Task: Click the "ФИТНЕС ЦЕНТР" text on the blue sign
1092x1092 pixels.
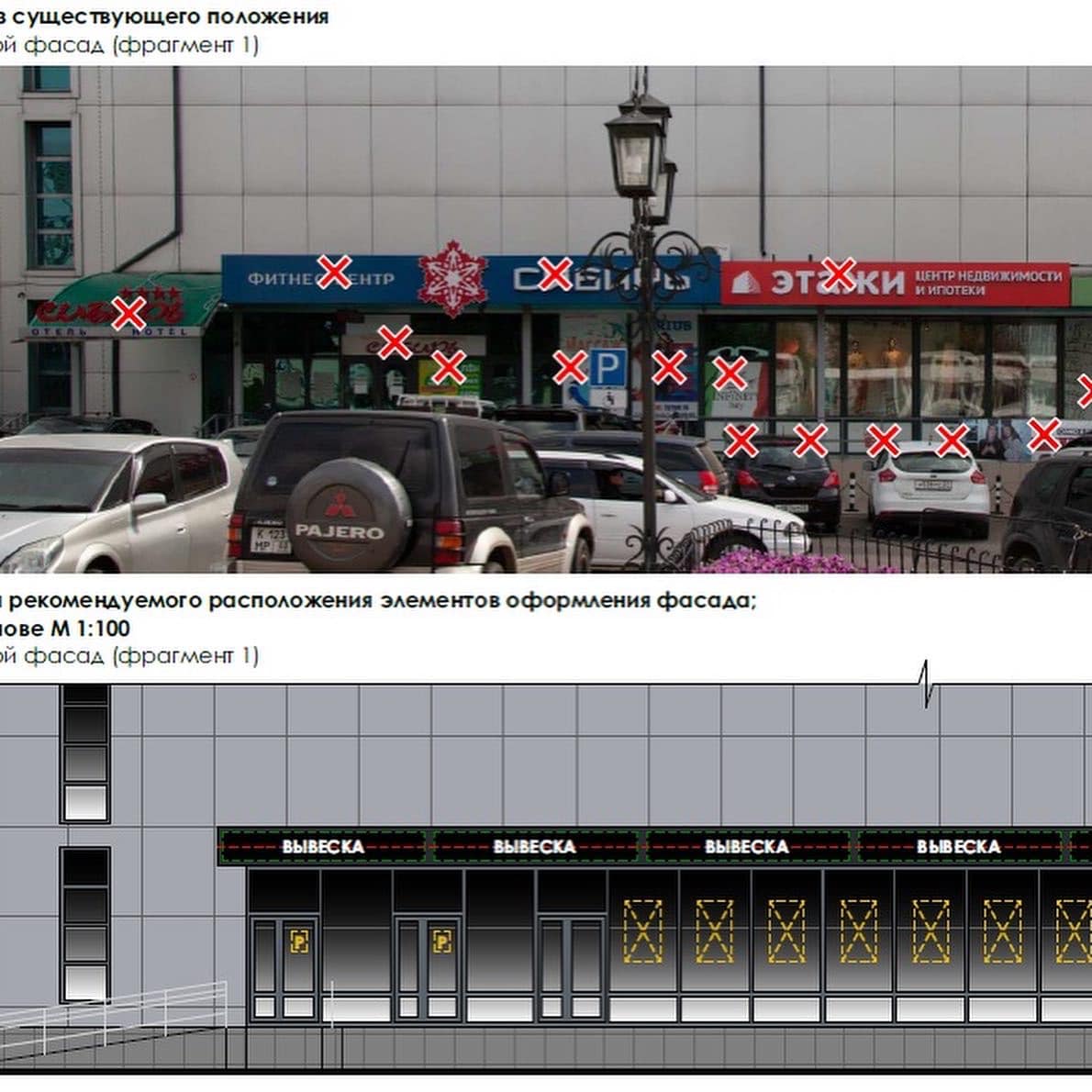Action: [321, 279]
